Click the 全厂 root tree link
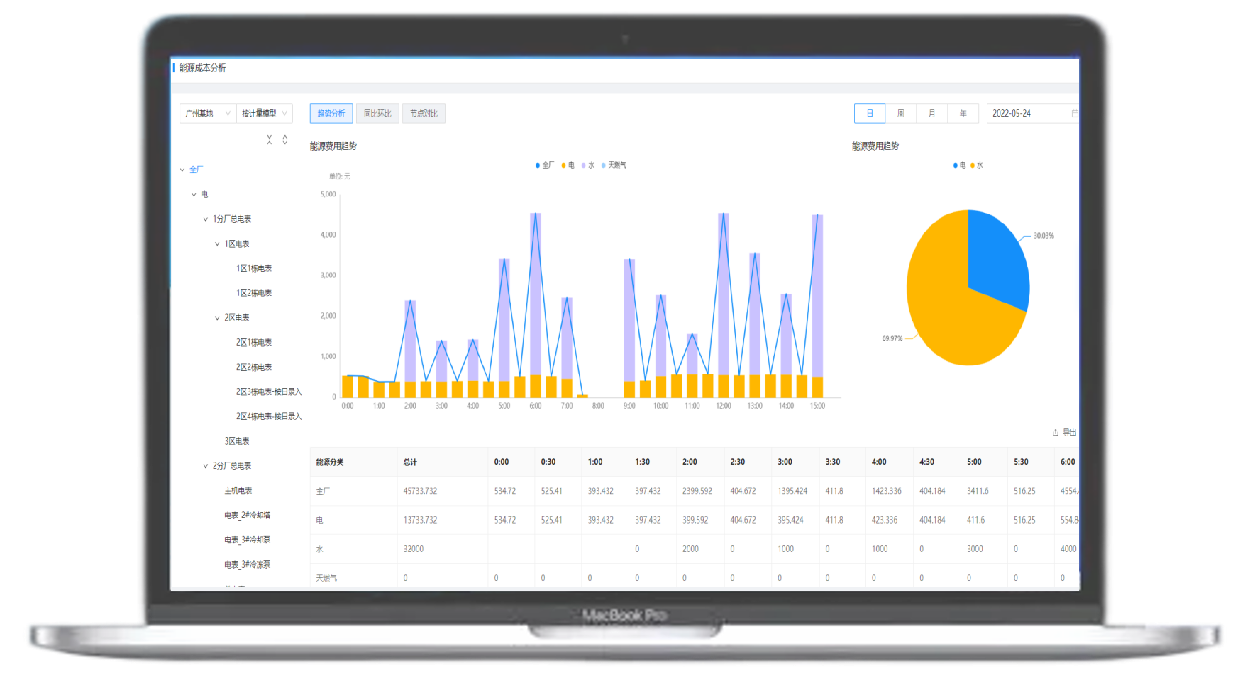1253x689 pixels. 196,170
